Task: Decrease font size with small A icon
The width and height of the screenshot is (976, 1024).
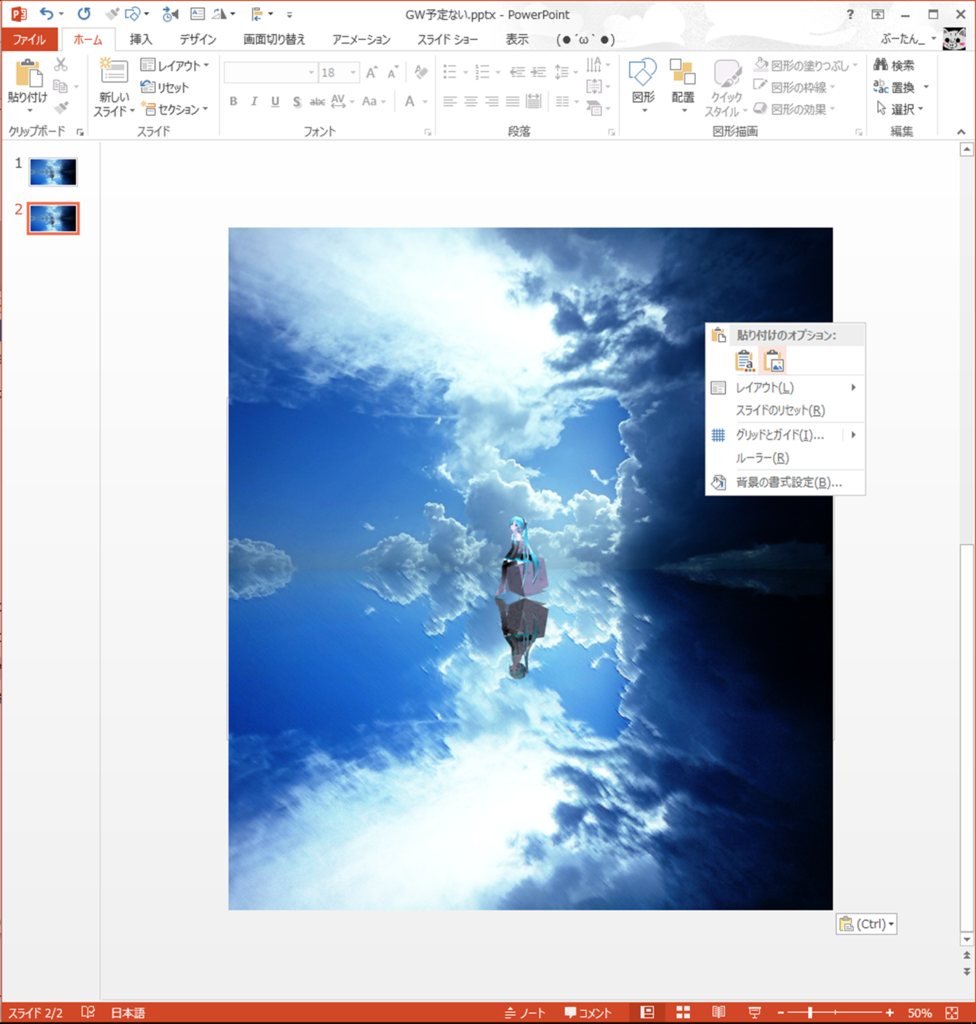Action: point(392,72)
